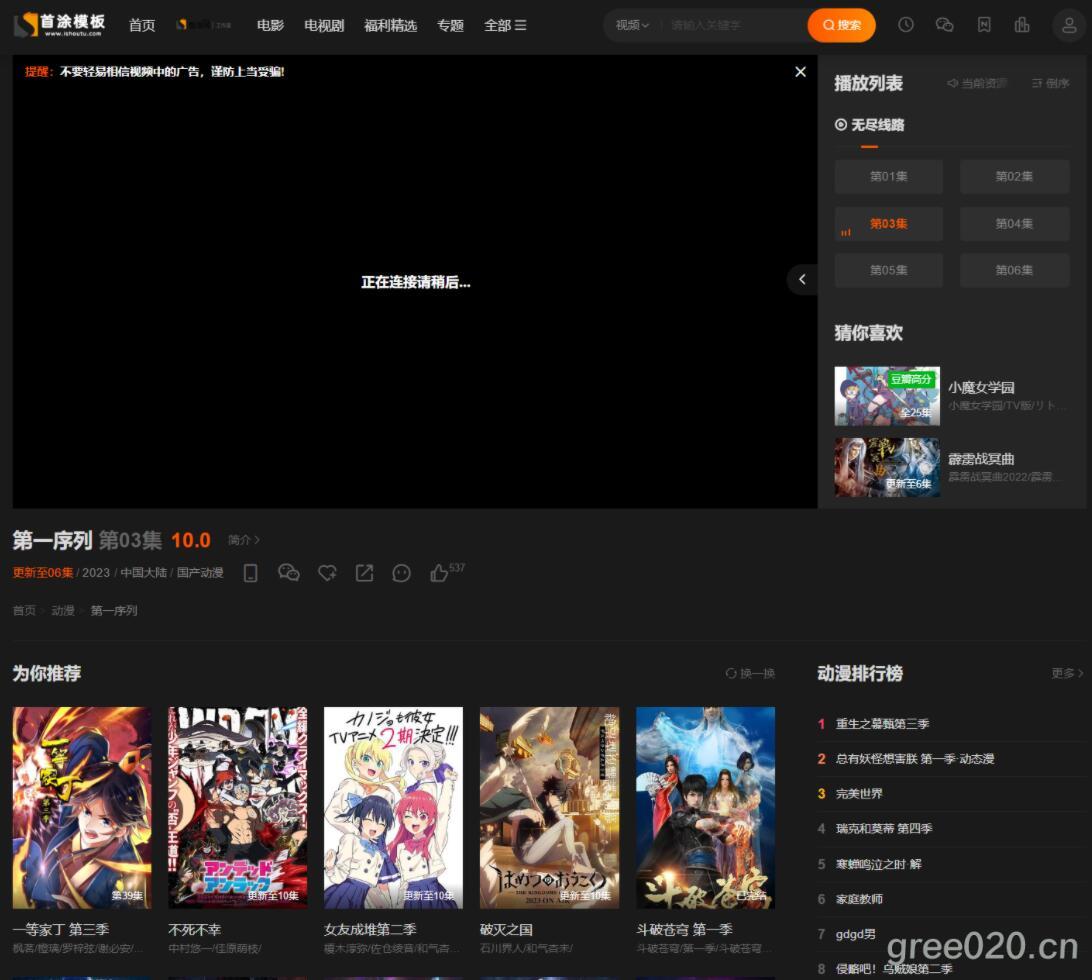
Task: Open the external share icon
Action: point(364,572)
